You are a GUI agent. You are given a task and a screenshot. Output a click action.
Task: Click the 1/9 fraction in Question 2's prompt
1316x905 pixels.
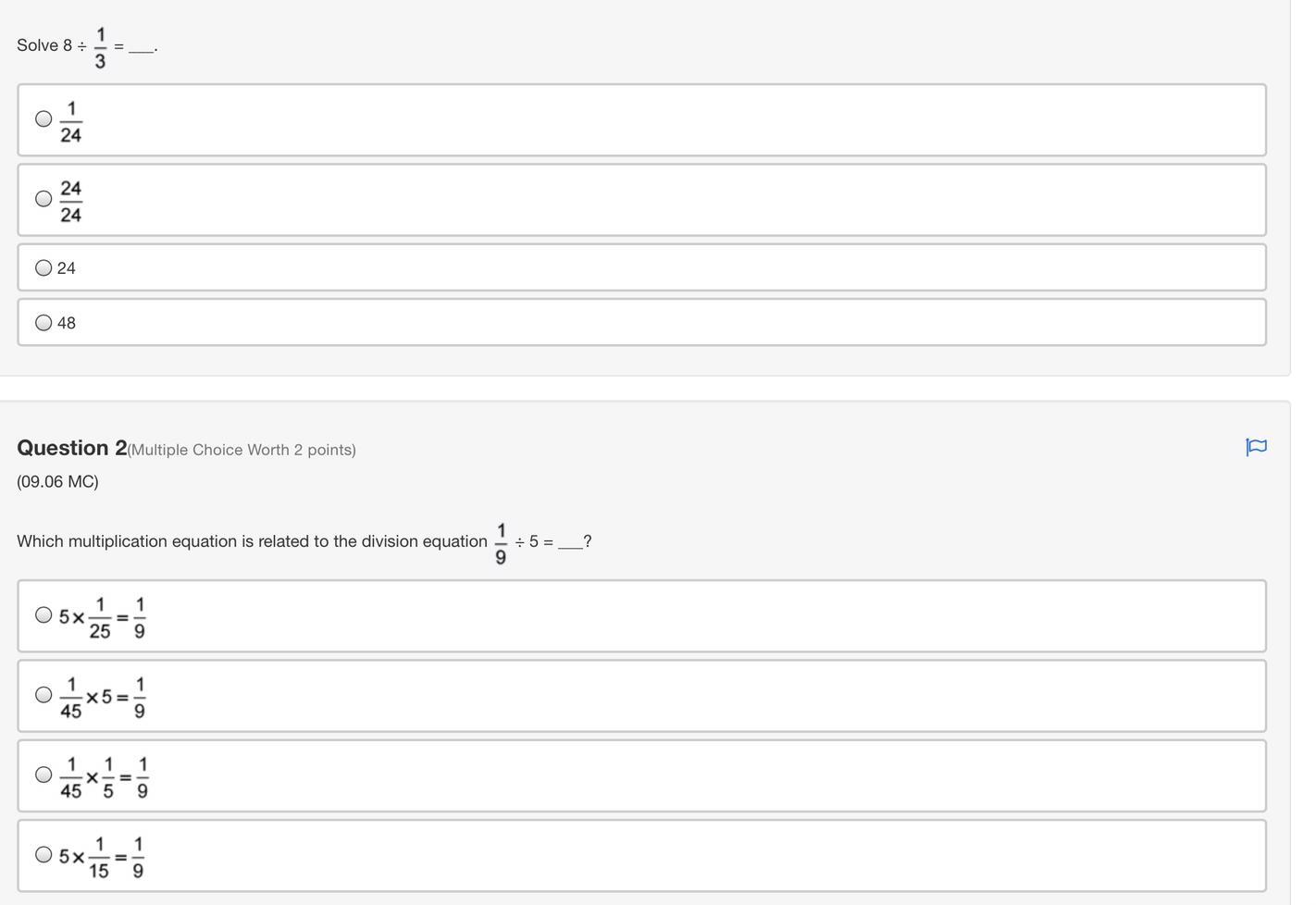[x=501, y=544]
